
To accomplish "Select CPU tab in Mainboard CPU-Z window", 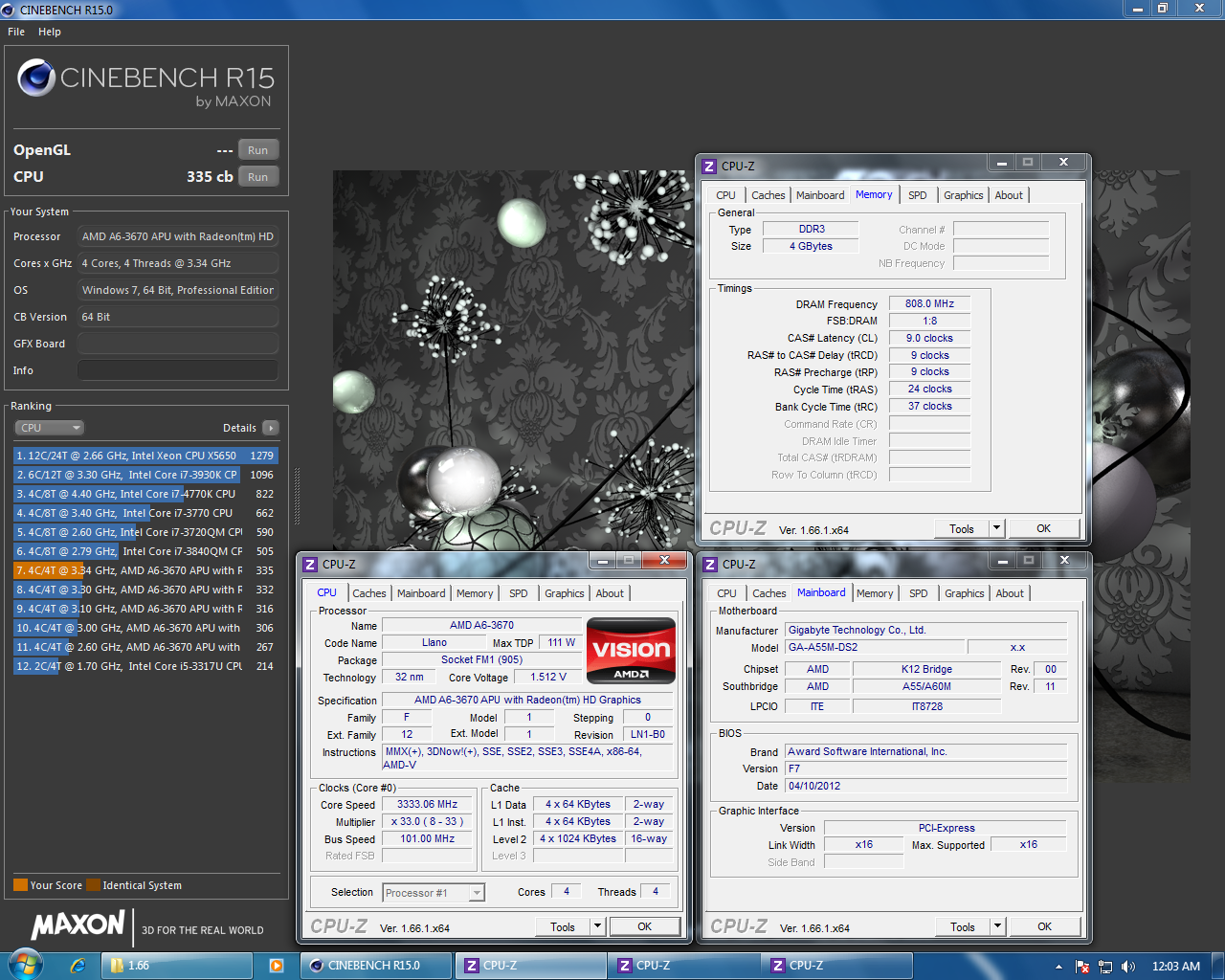I will tap(727, 593).
